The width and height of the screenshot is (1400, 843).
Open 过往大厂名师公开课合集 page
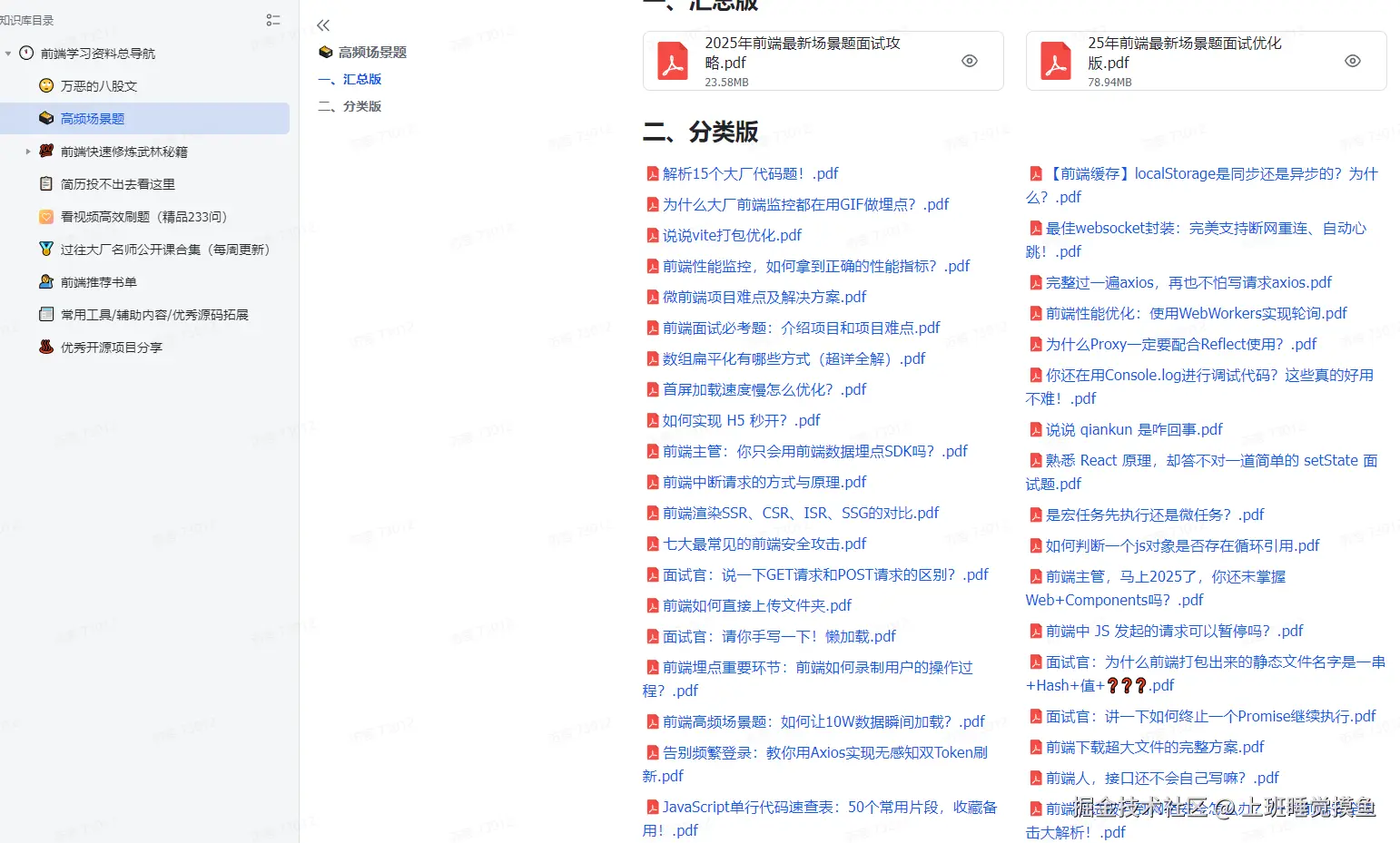(x=165, y=250)
